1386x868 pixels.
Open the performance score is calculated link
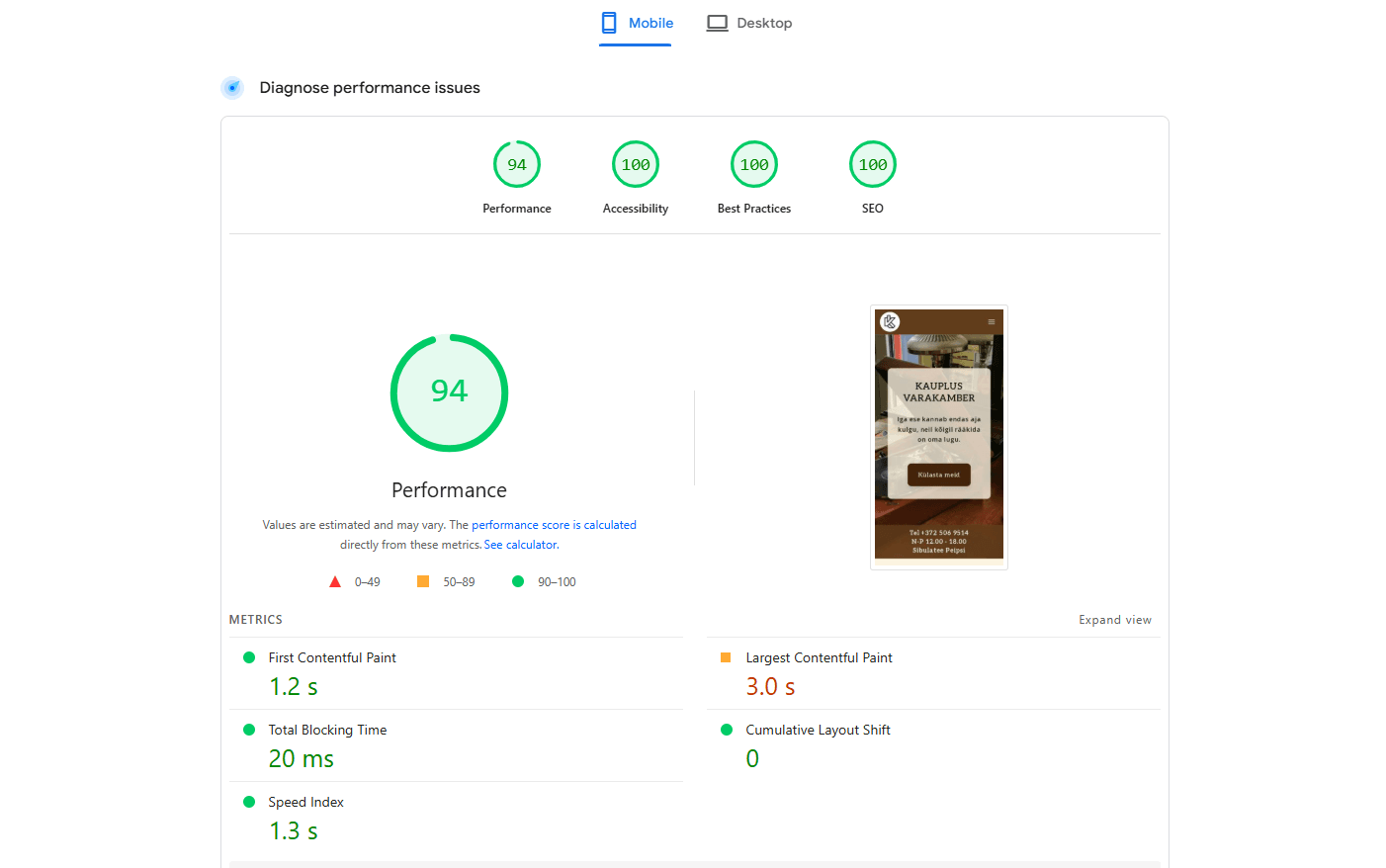554,525
